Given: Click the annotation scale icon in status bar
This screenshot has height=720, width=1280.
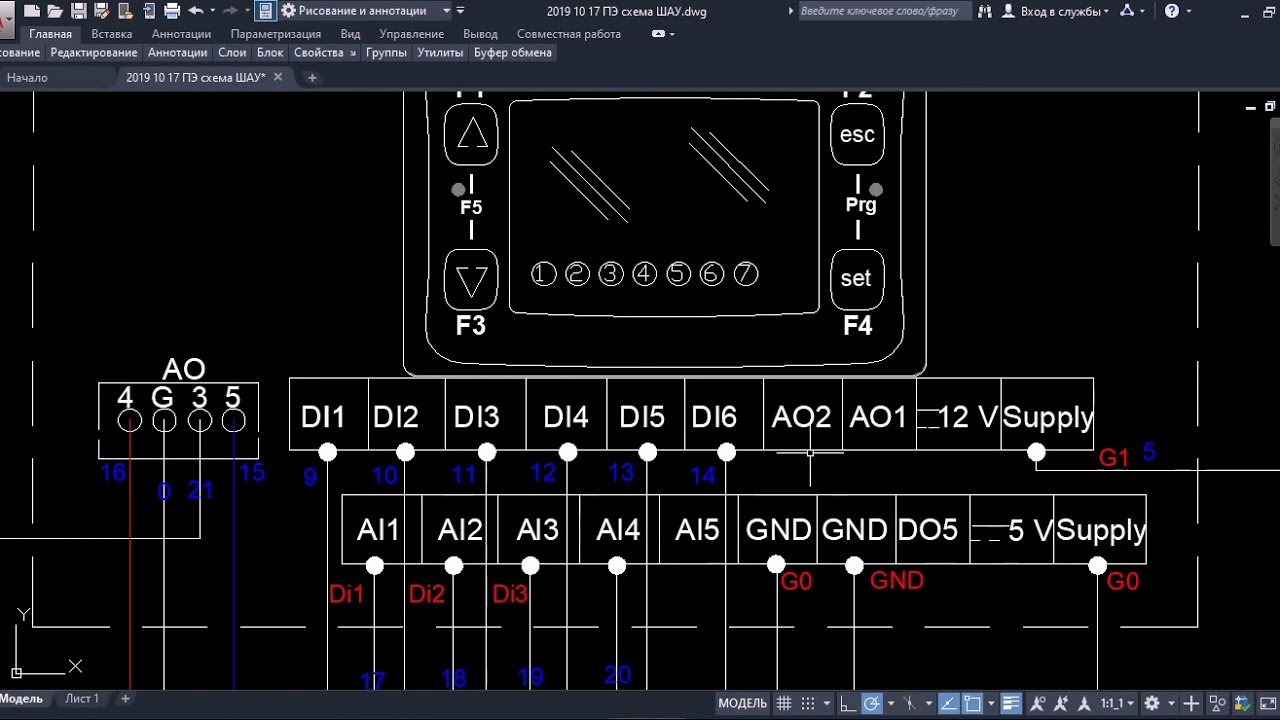Looking at the screenshot, I should pyautogui.click(x=1085, y=703).
